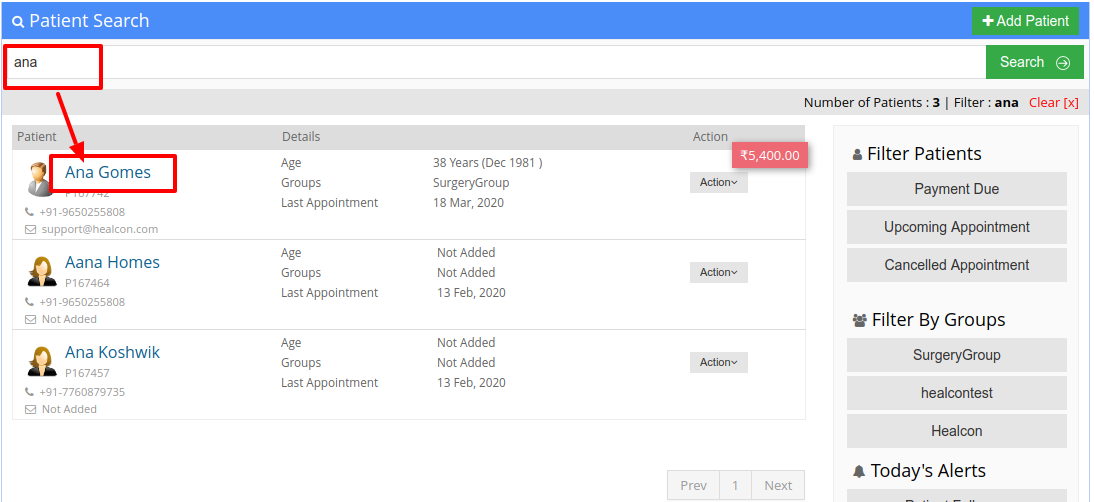Click email icon in Ana Koshwik row

pyautogui.click(x=30, y=409)
